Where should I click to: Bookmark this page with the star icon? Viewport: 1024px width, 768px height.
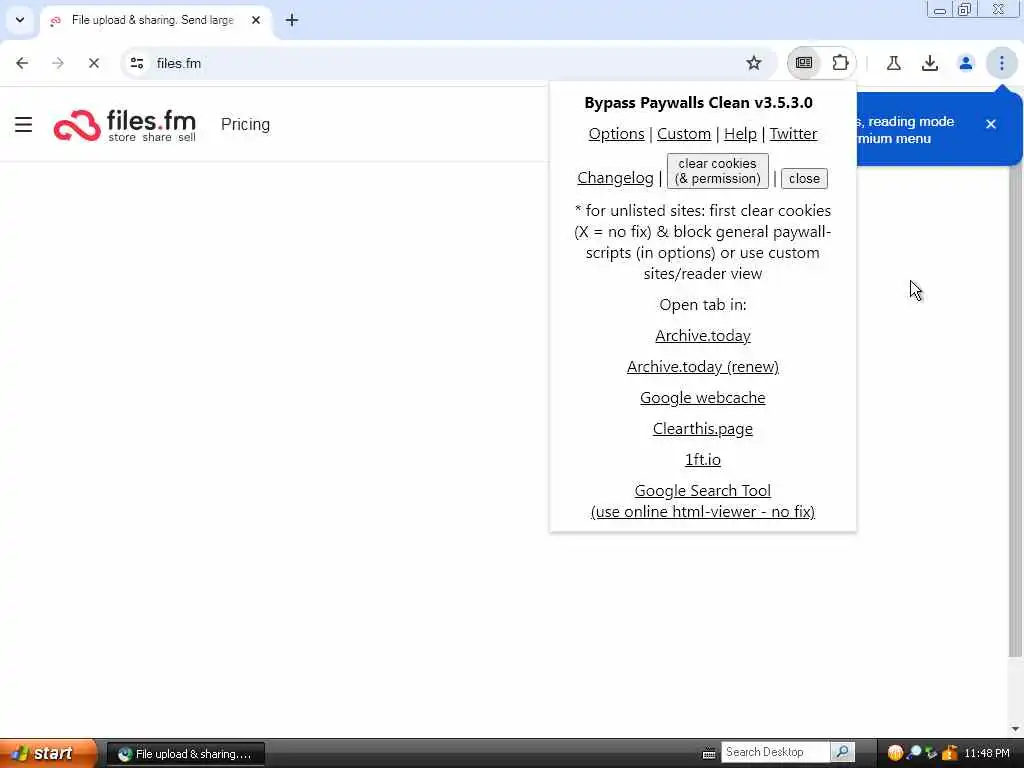point(754,63)
